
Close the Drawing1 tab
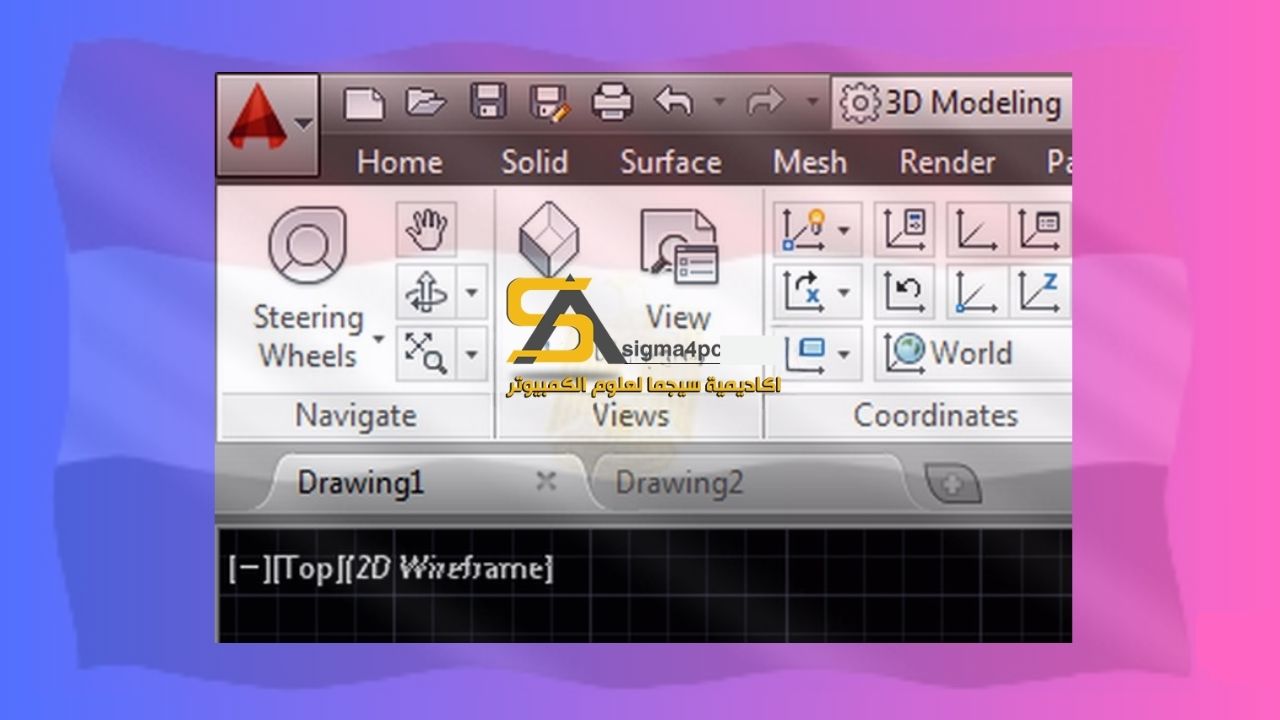[x=546, y=482]
